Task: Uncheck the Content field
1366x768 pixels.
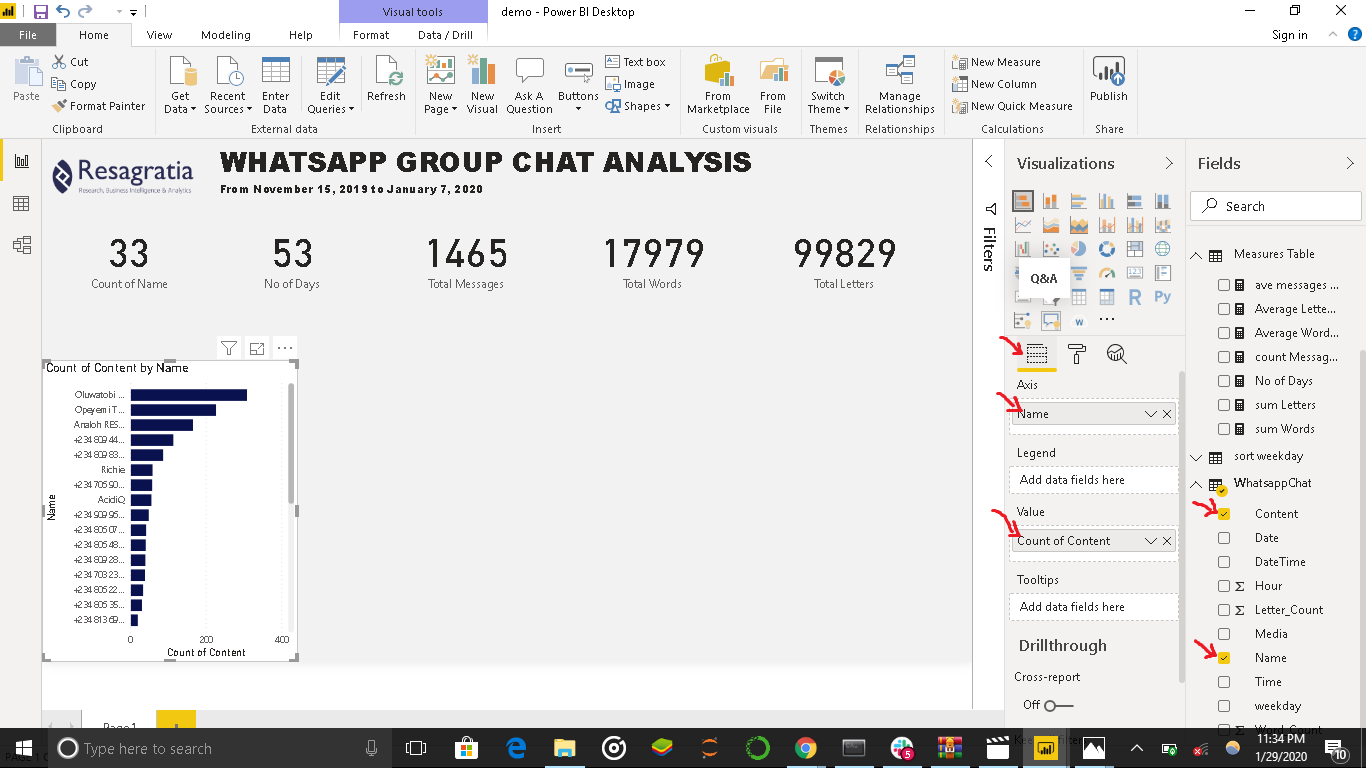Action: [x=1224, y=513]
